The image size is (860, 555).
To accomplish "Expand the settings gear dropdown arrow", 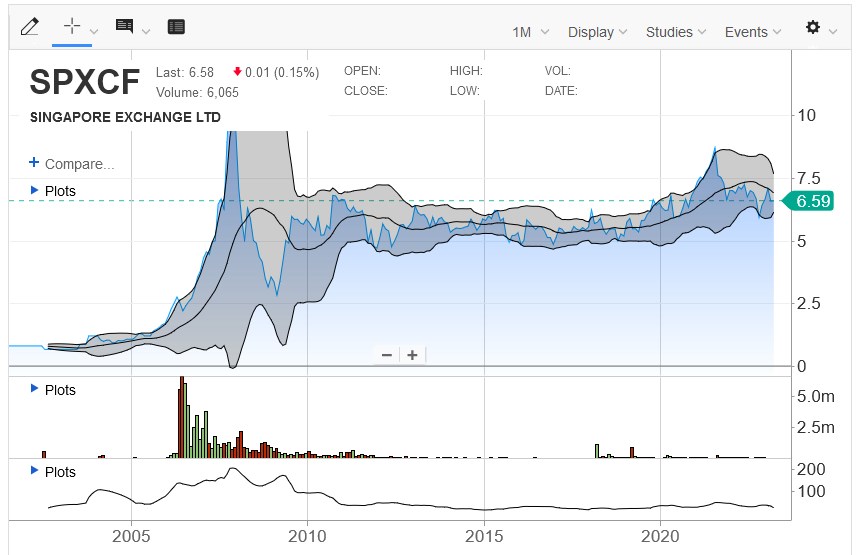I will [x=833, y=32].
